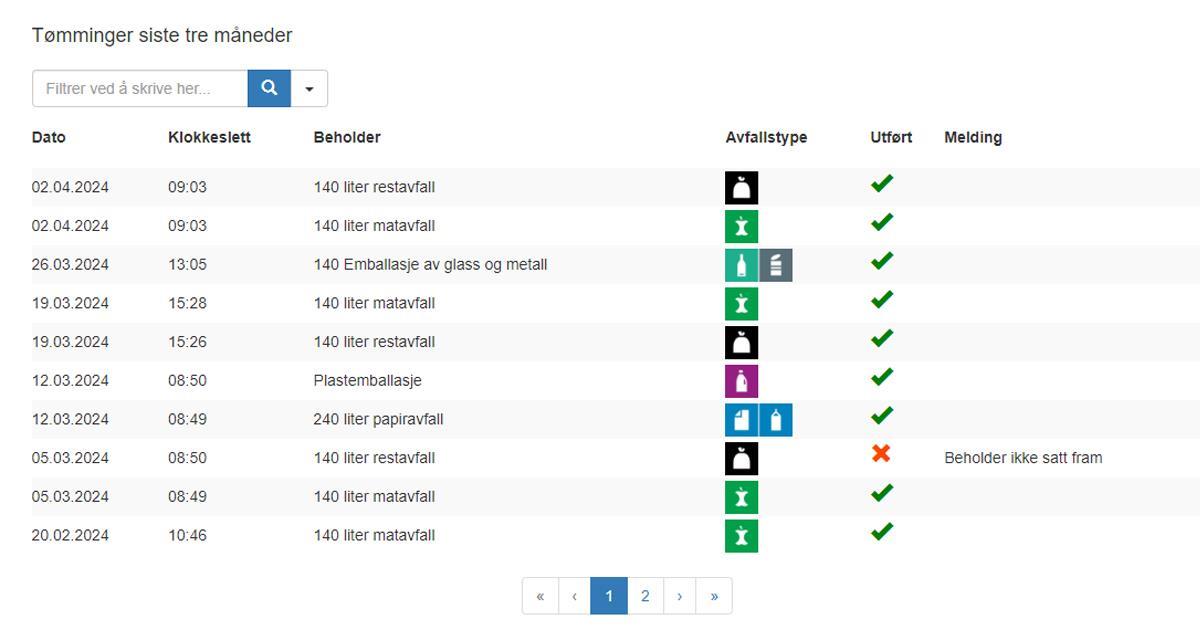This screenshot has width=1200, height=628.
Task: Click 'Beholder ikke satt fram' message
Action: (1023, 458)
